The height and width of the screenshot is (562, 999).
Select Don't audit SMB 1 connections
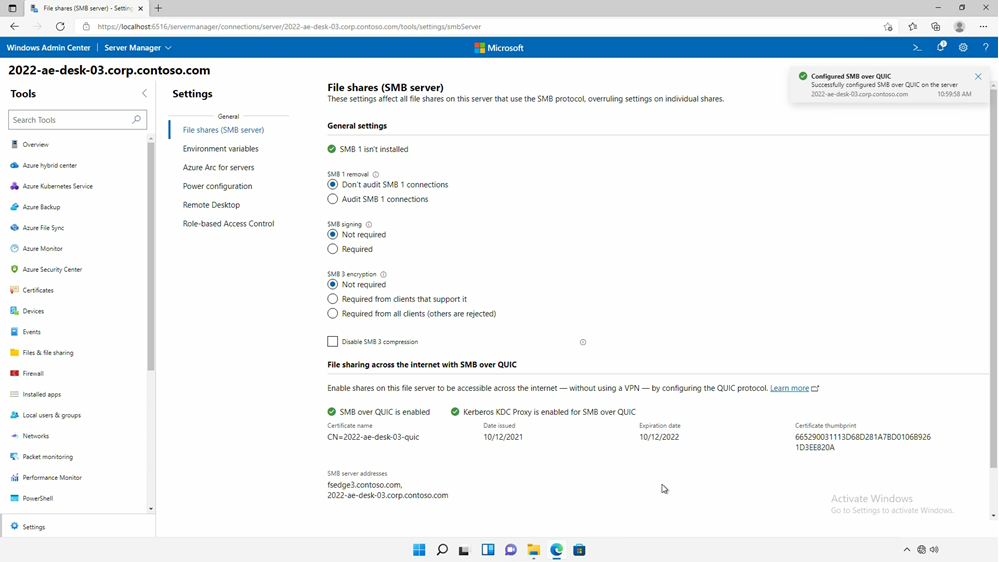tap(333, 185)
